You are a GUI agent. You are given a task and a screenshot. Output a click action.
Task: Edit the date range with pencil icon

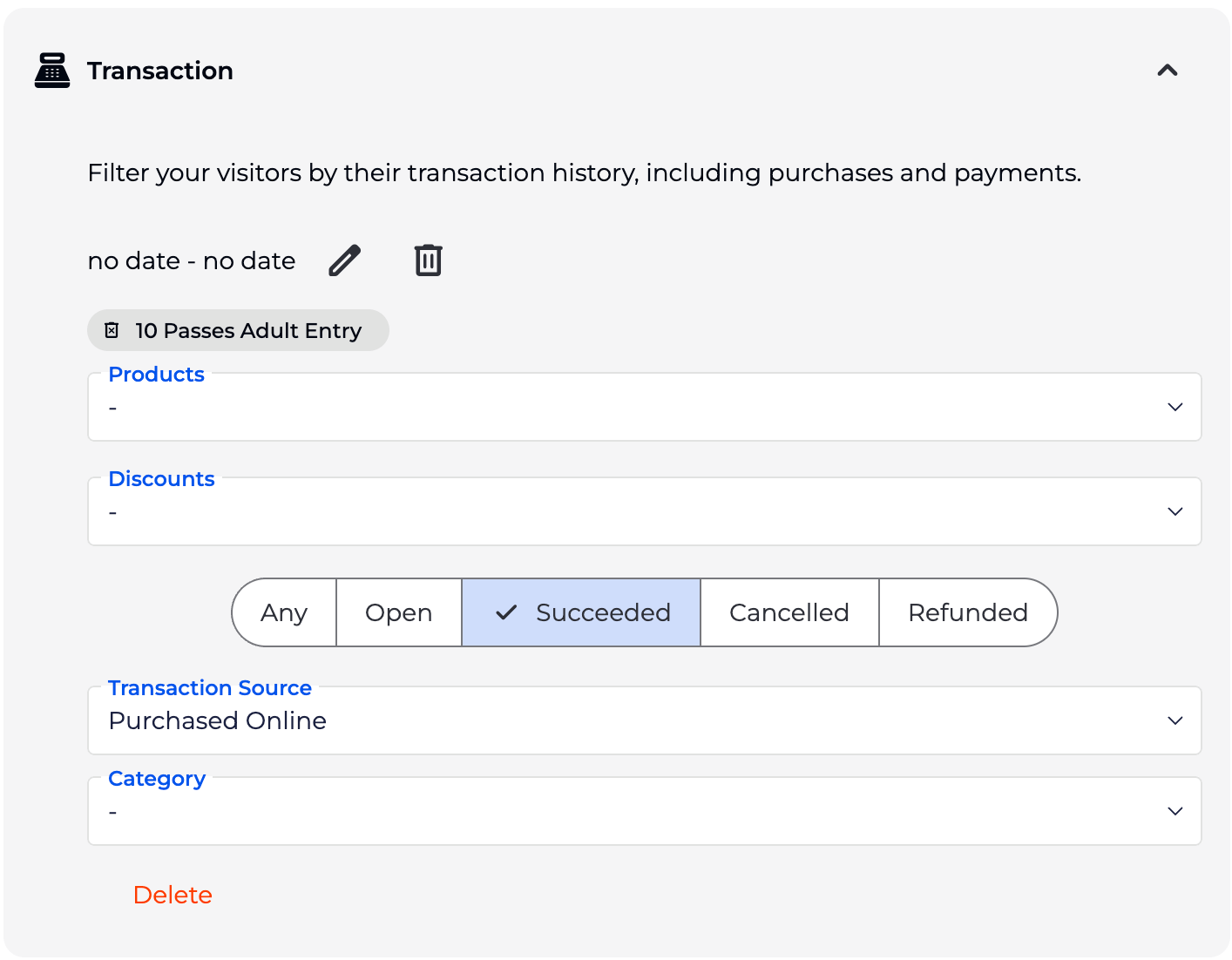pos(345,260)
